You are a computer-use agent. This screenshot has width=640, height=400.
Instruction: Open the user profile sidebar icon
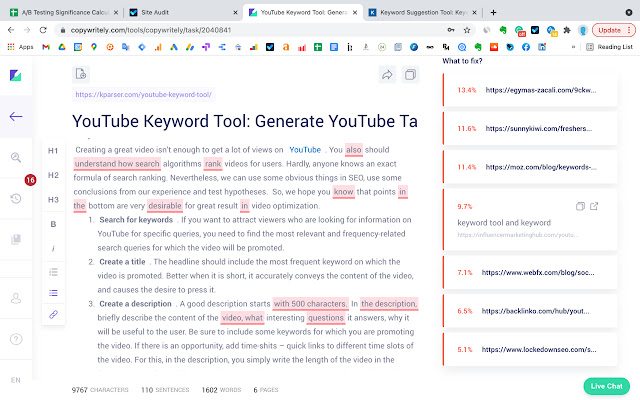pos(16,297)
